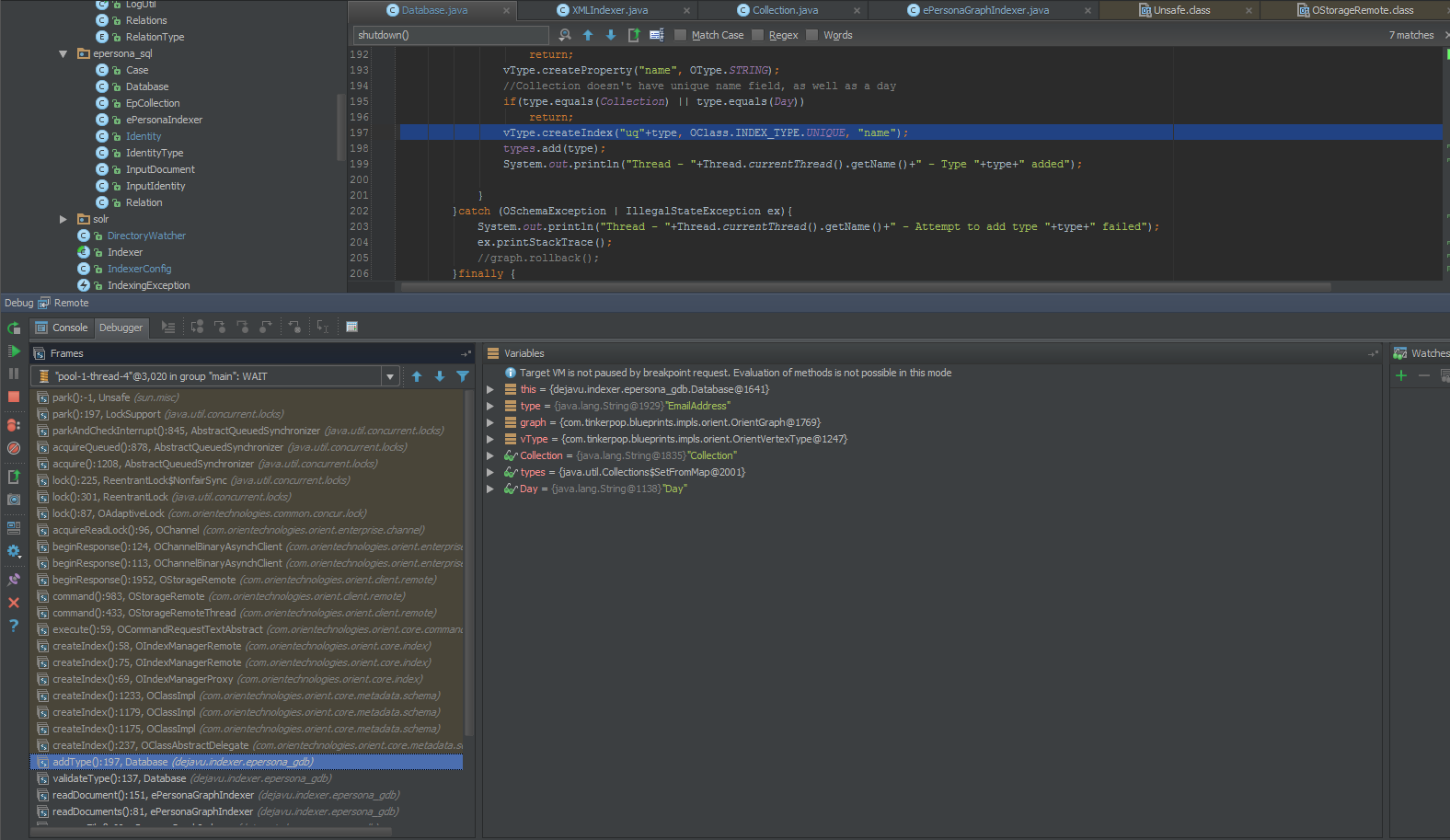Screen dimensions: 1450x840
Task: Switch to the XMLIndexer.java tab
Action: click(609, 10)
